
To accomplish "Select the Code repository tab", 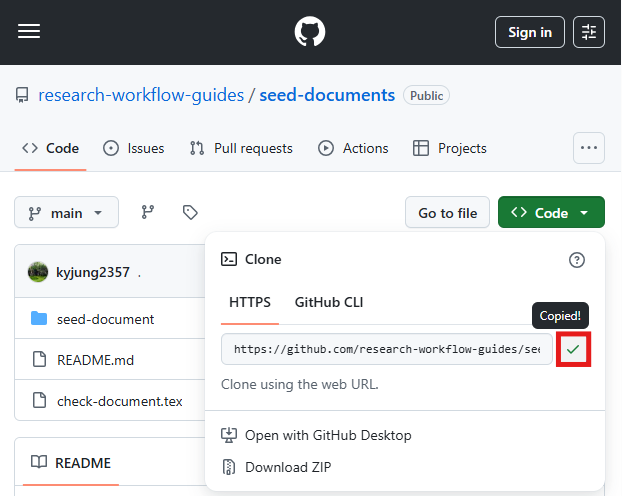I will click(x=50, y=148).
